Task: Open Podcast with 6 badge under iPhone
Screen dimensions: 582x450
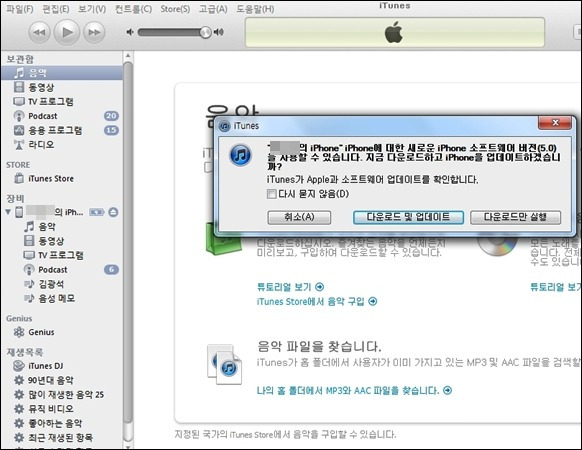Action: coord(62,270)
